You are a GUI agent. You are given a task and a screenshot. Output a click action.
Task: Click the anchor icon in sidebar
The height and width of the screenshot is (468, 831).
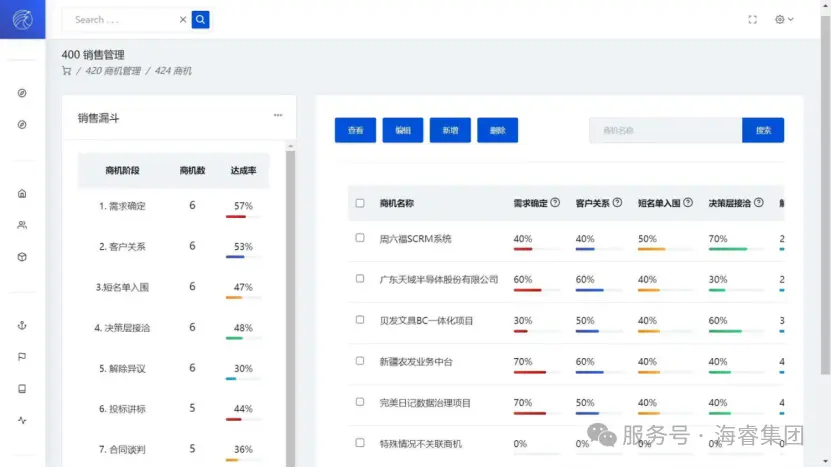coord(22,325)
